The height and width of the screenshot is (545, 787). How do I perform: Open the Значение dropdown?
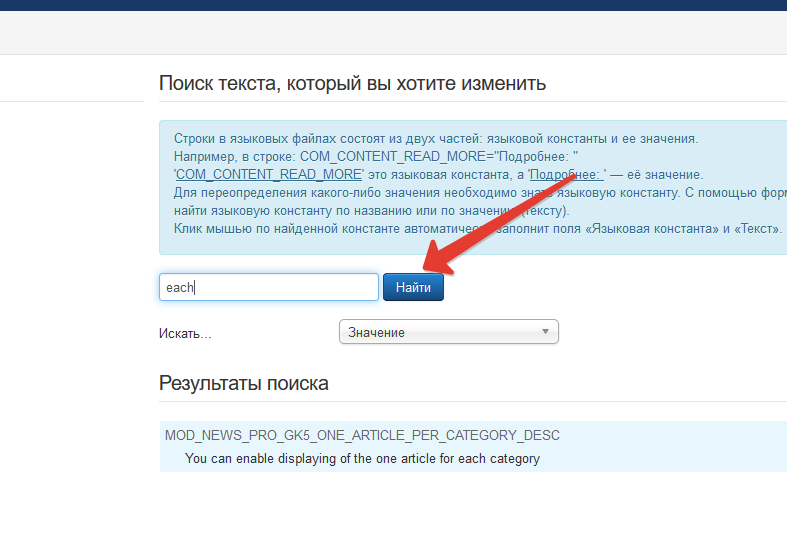point(449,332)
